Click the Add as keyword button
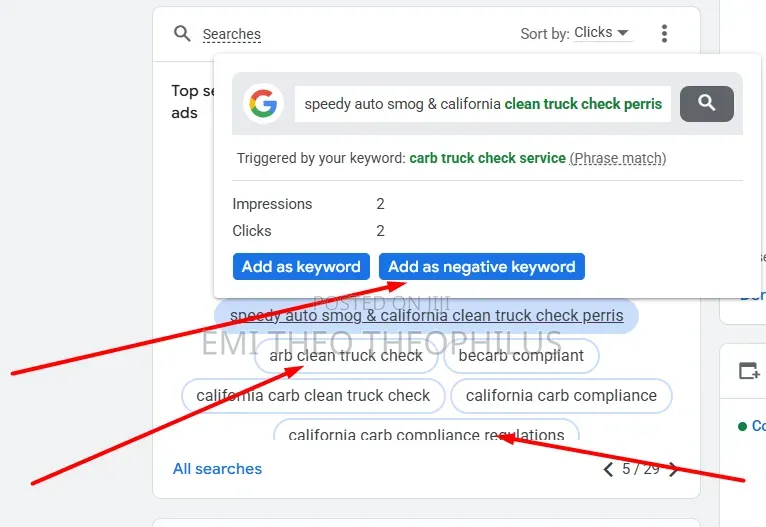This screenshot has width=766, height=527. (x=301, y=267)
